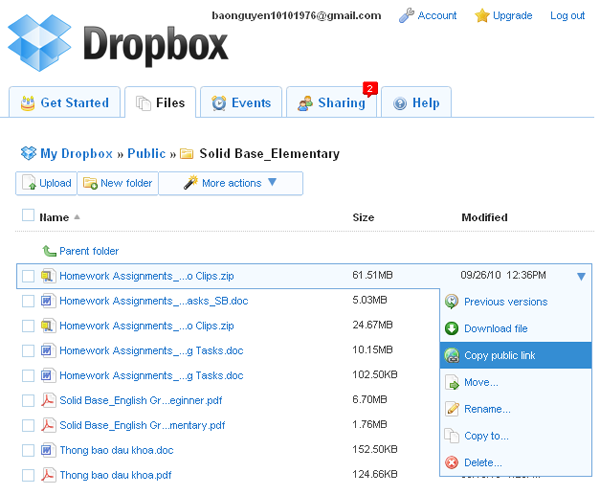Check the box for Solid Base mentary.pdf
Image resolution: width=600 pixels, height=495 pixels.
[x=28, y=425]
